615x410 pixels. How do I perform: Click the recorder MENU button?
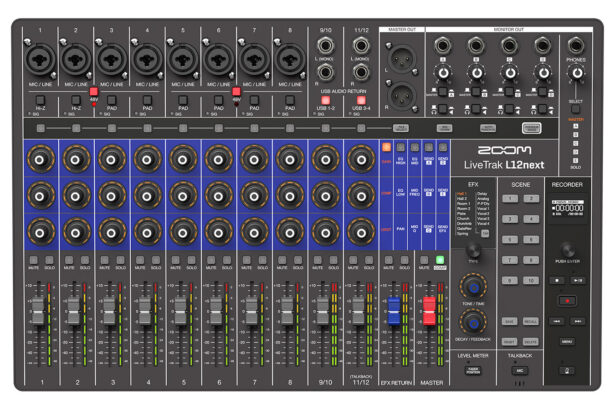click(x=567, y=341)
